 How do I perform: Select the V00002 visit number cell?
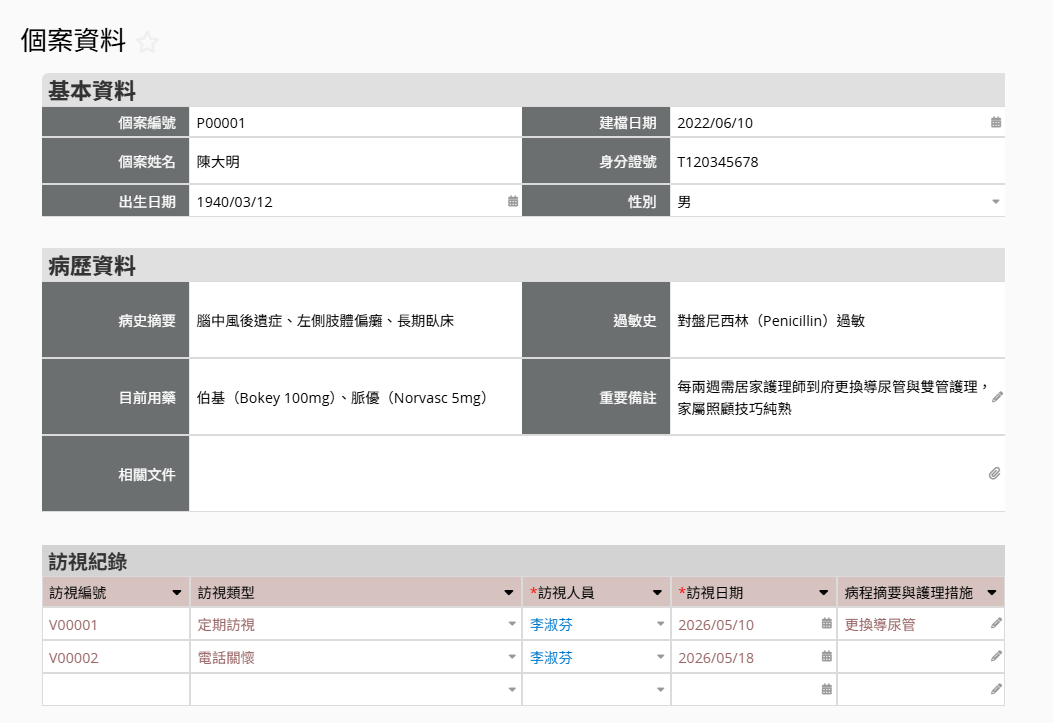(x=116, y=657)
